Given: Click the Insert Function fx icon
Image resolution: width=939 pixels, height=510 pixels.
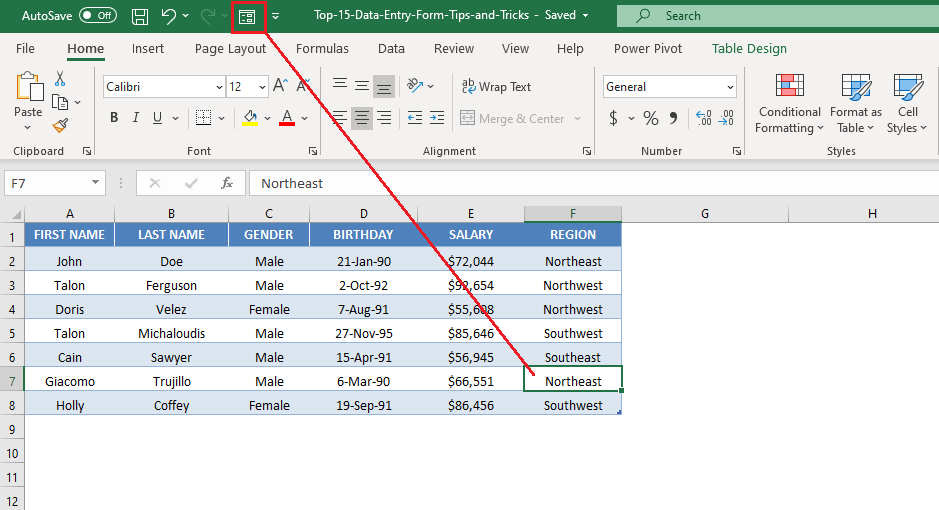Looking at the screenshot, I should coord(227,183).
